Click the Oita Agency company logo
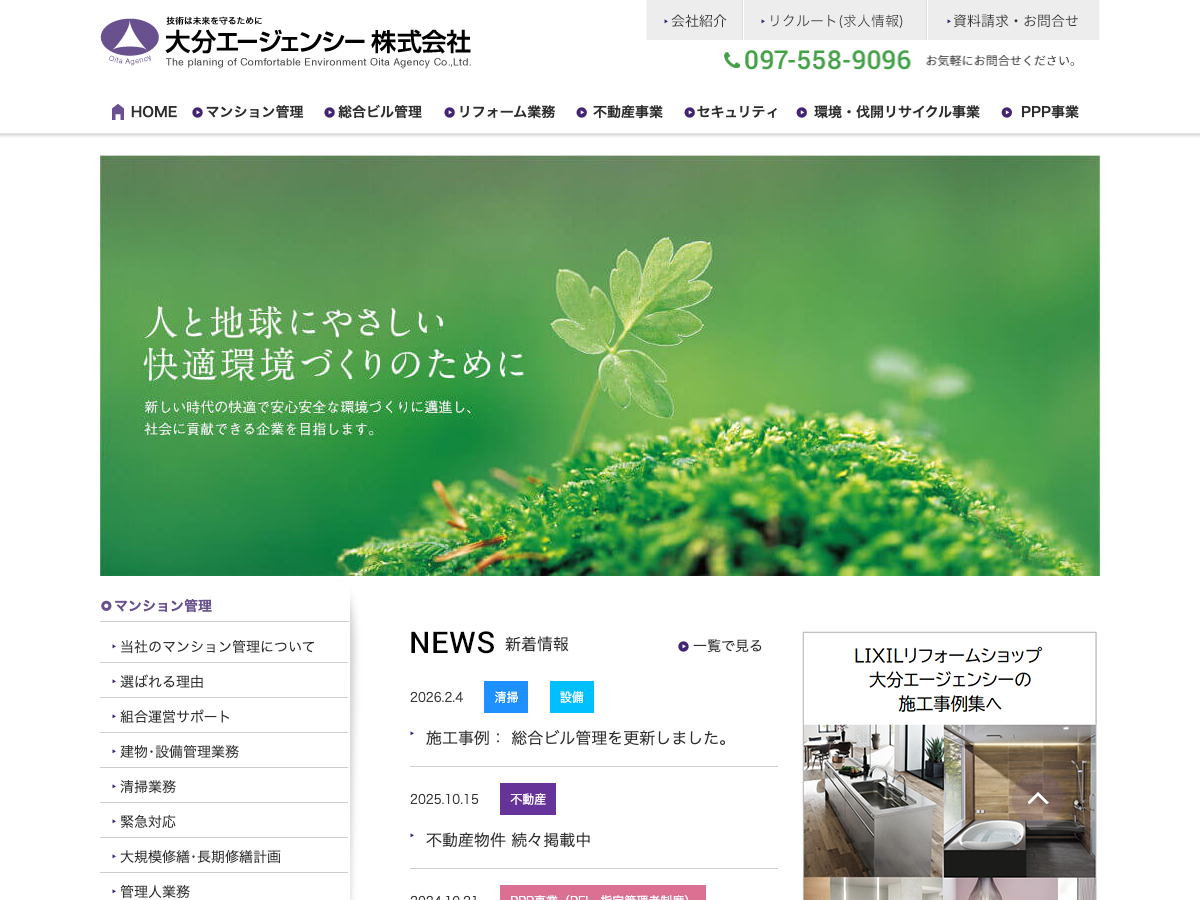Image resolution: width=1200 pixels, height=900 pixels. click(x=286, y=42)
